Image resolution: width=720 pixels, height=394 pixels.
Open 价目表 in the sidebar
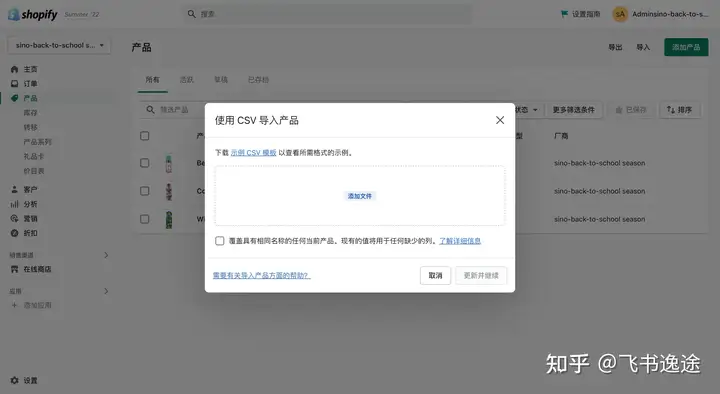(x=34, y=171)
